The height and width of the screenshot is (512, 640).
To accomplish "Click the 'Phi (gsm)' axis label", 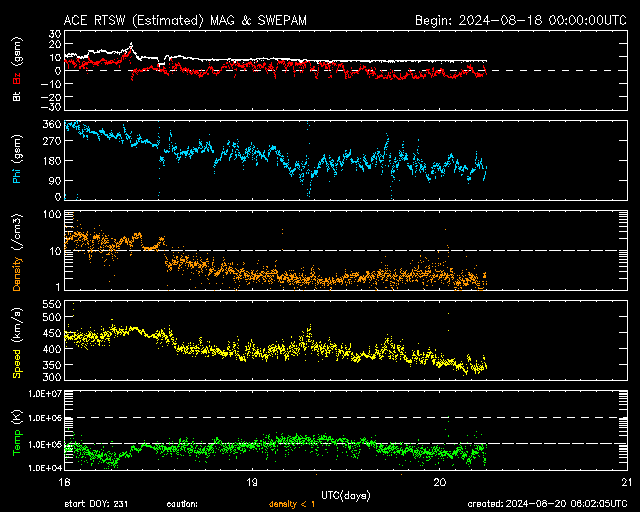I will [x=17, y=159].
